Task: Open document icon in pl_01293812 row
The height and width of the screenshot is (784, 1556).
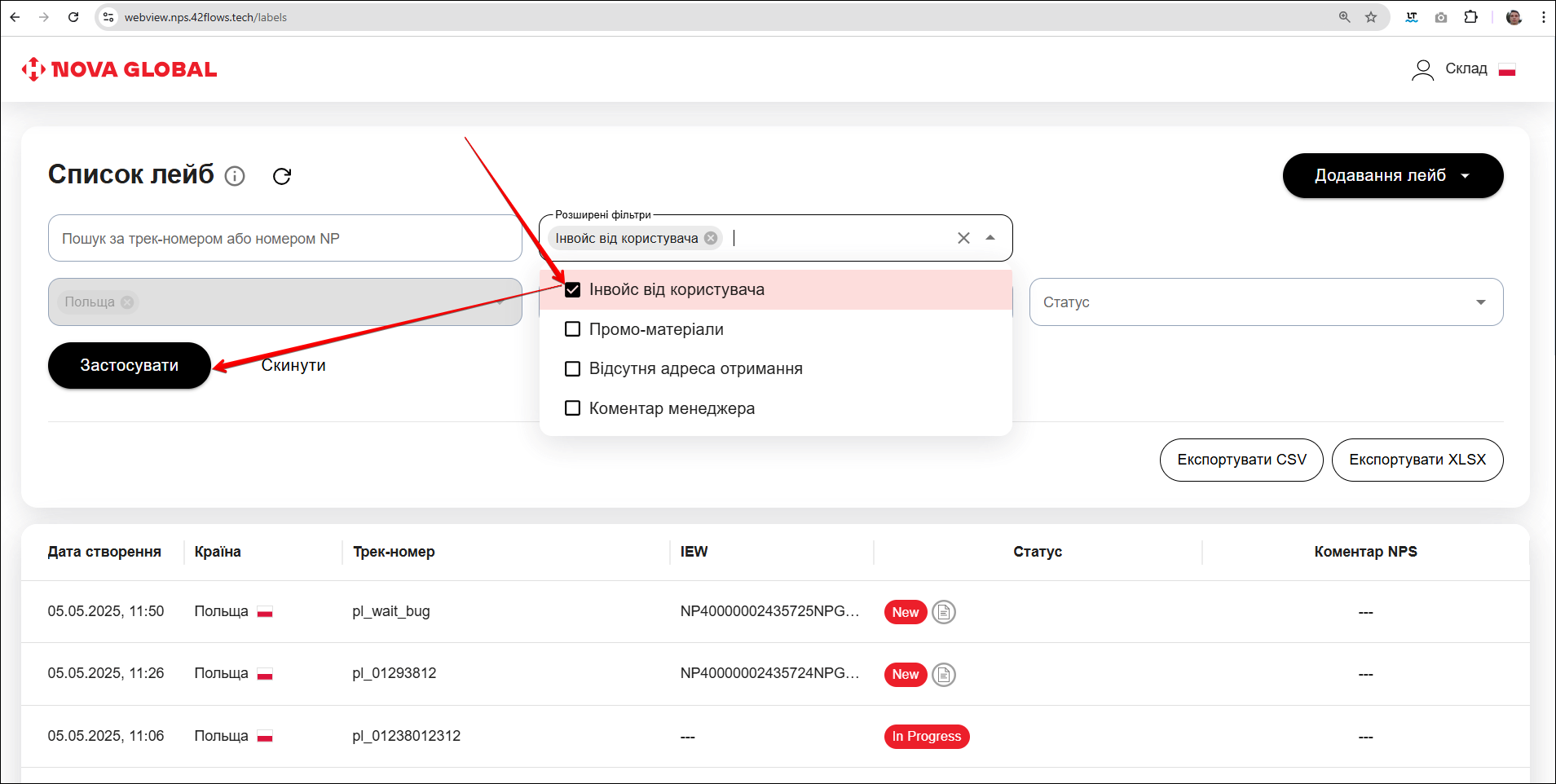Action: tap(944, 675)
